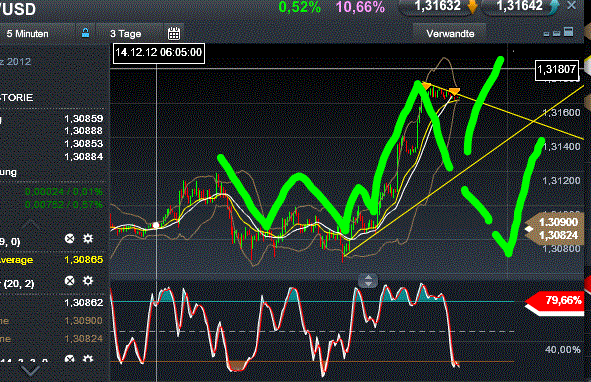Click the chart divider resize handle
Screen dimensions: 591x382
pyautogui.click(x=368, y=280)
